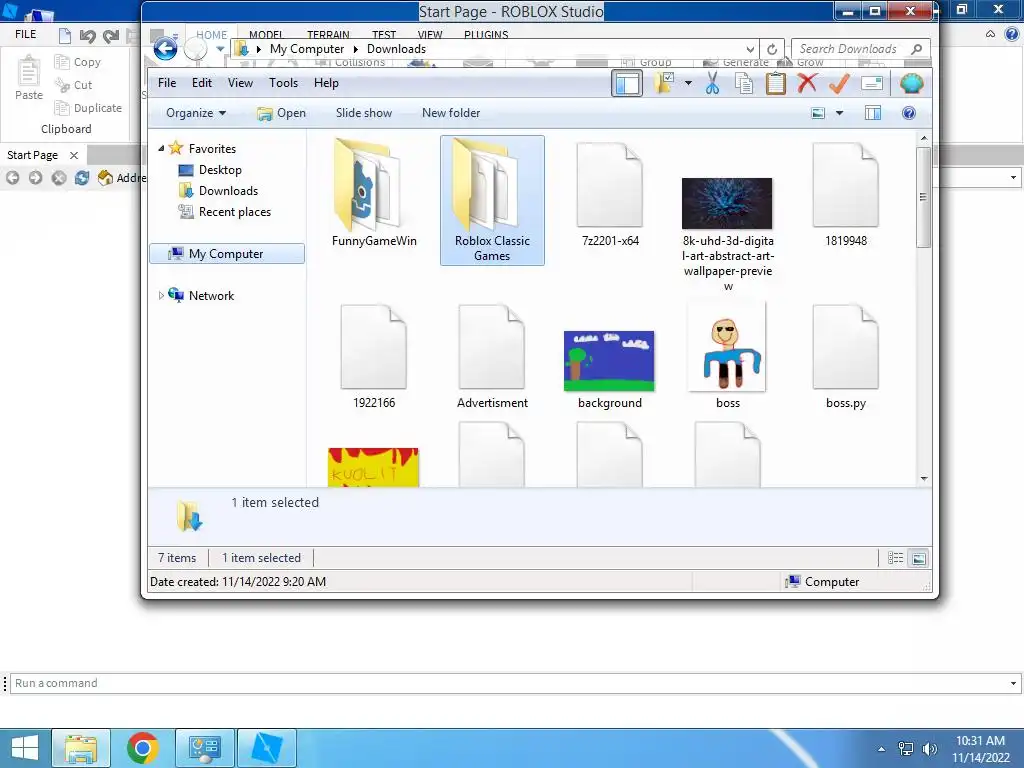Screen dimensions: 1024x768
Task: Select Recent places in navigation pane
Action: 225,212
